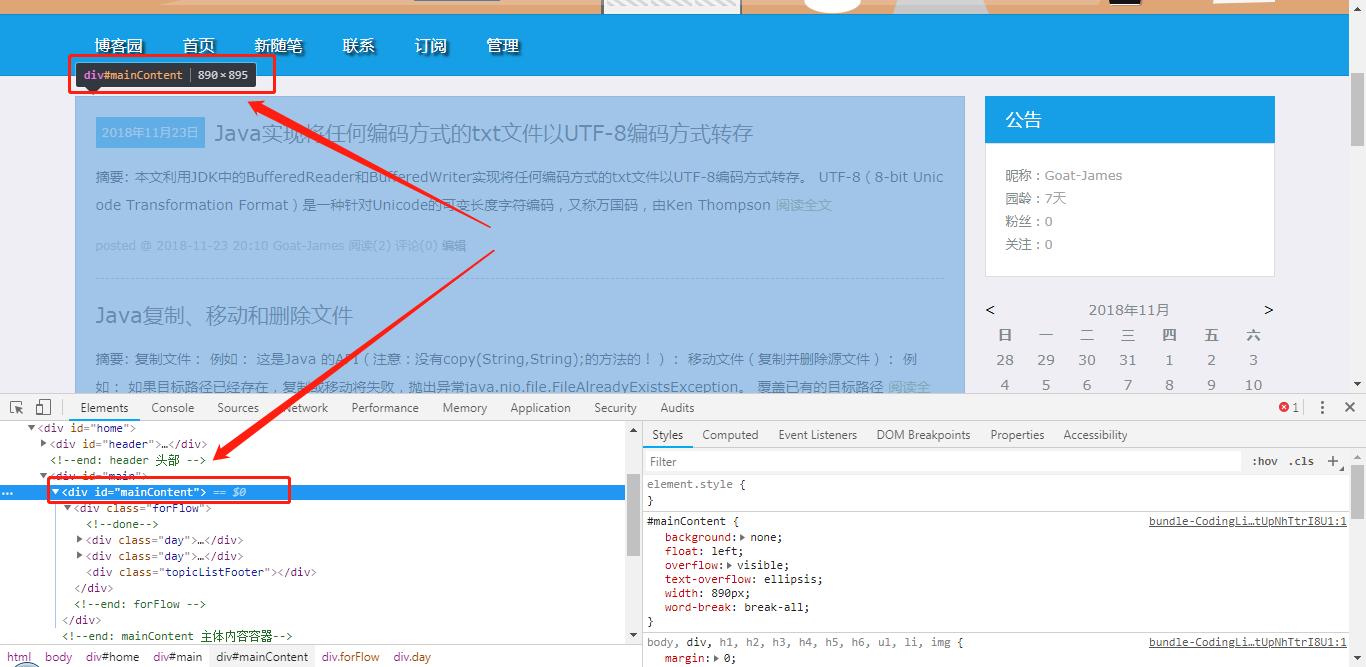Select the Elements tab
This screenshot has width=1366, height=667.
click(x=105, y=408)
